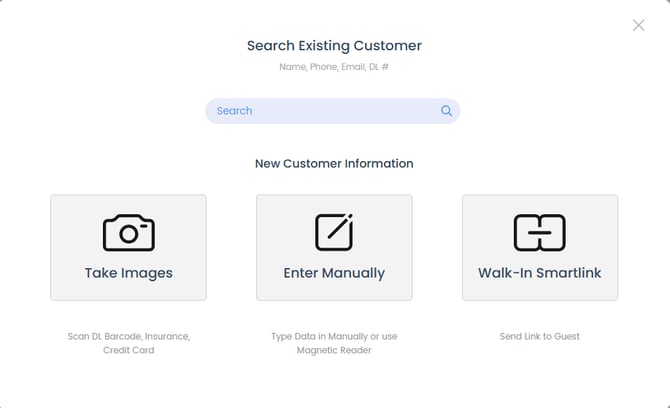
Task: Click the pencil-on-square Enter Manually icon
Action: pyautogui.click(x=334, y=232)
